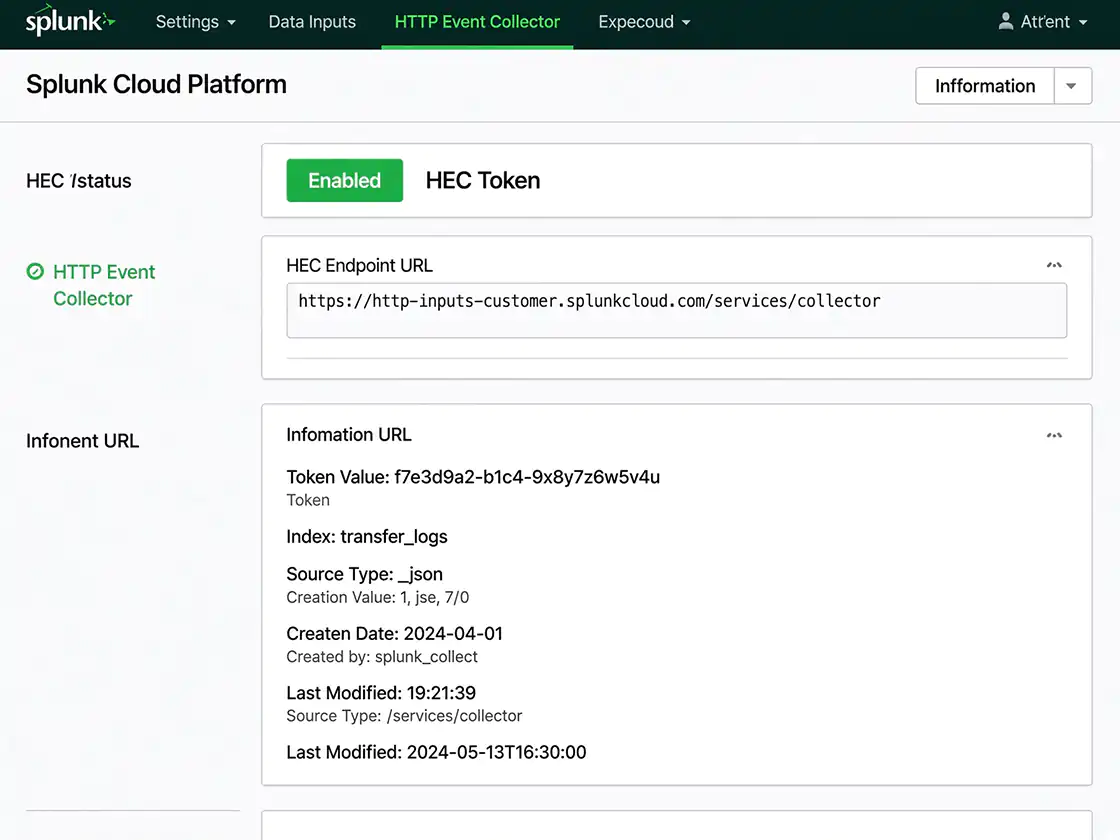1120x840 pixels.
Task: Click the 'Infonent URL' sidebar label
Action: coord(82,441)
